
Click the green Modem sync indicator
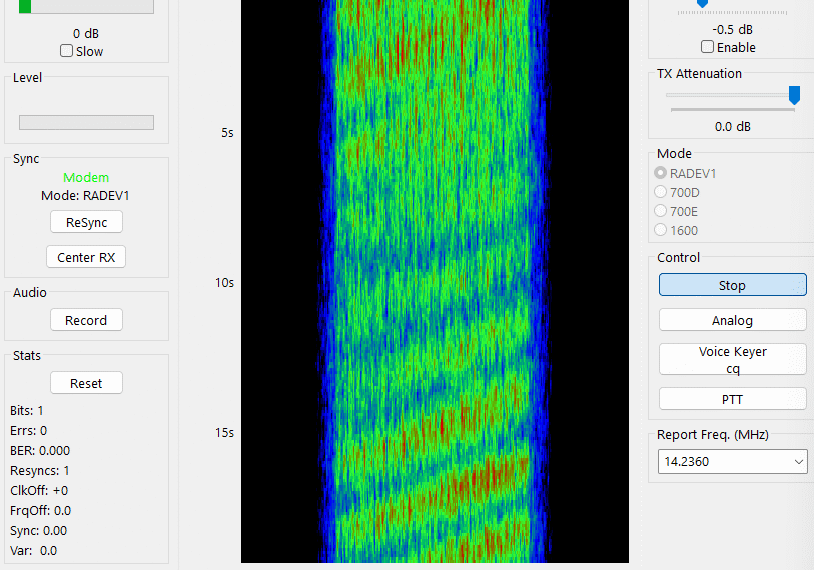[x=86, y=178]
